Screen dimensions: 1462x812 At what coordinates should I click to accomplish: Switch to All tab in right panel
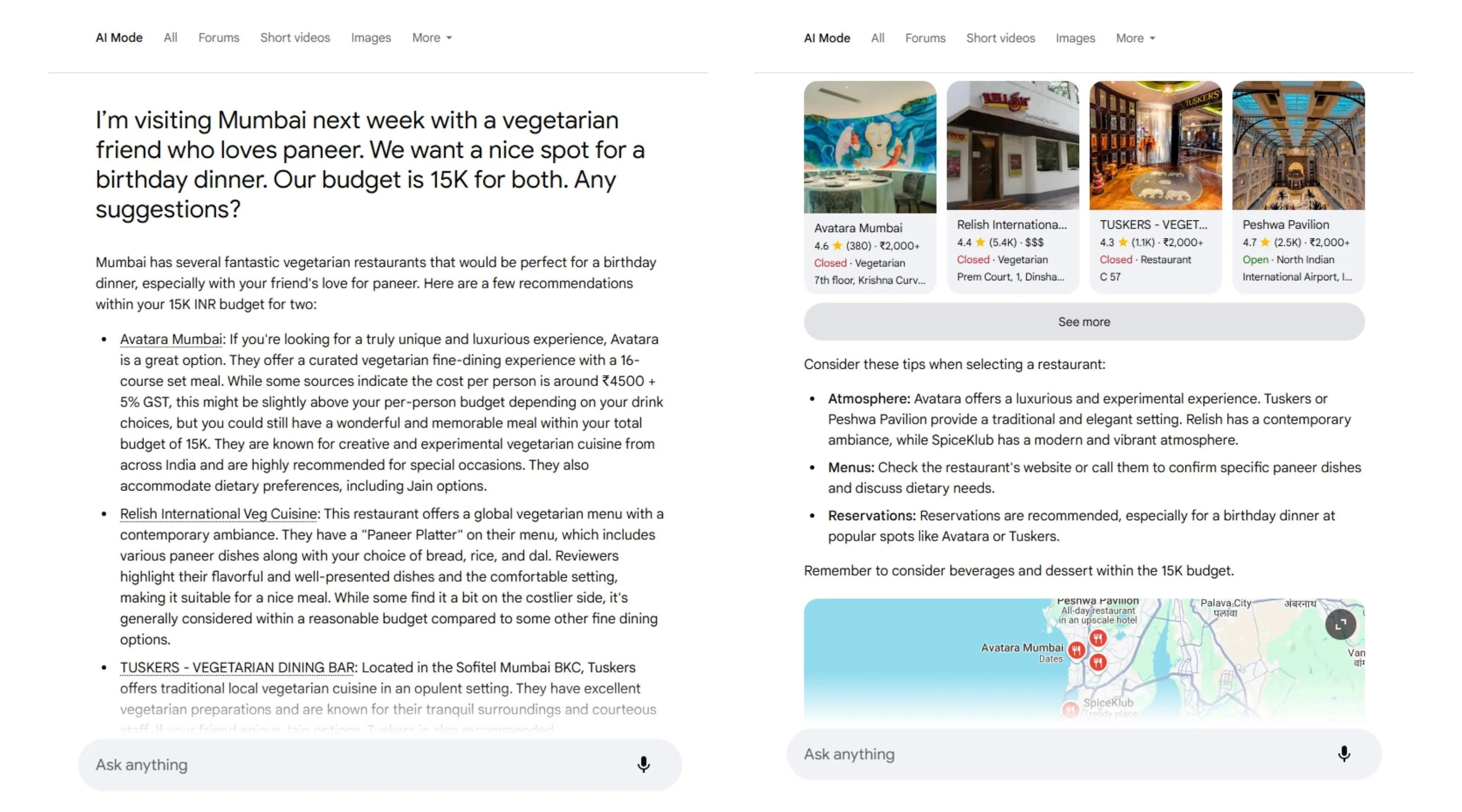(877, 38)
